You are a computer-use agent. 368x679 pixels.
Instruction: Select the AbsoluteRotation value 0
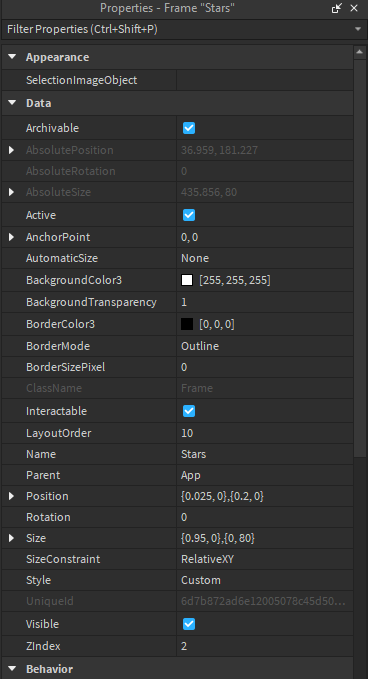184,171
